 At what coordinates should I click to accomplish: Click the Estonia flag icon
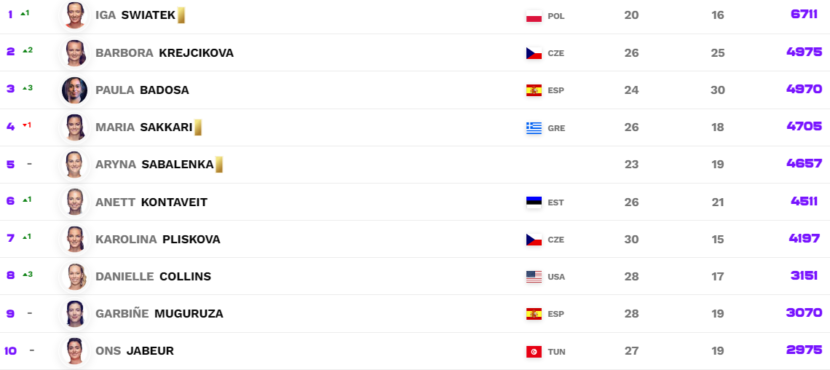[x=534, y=202]
